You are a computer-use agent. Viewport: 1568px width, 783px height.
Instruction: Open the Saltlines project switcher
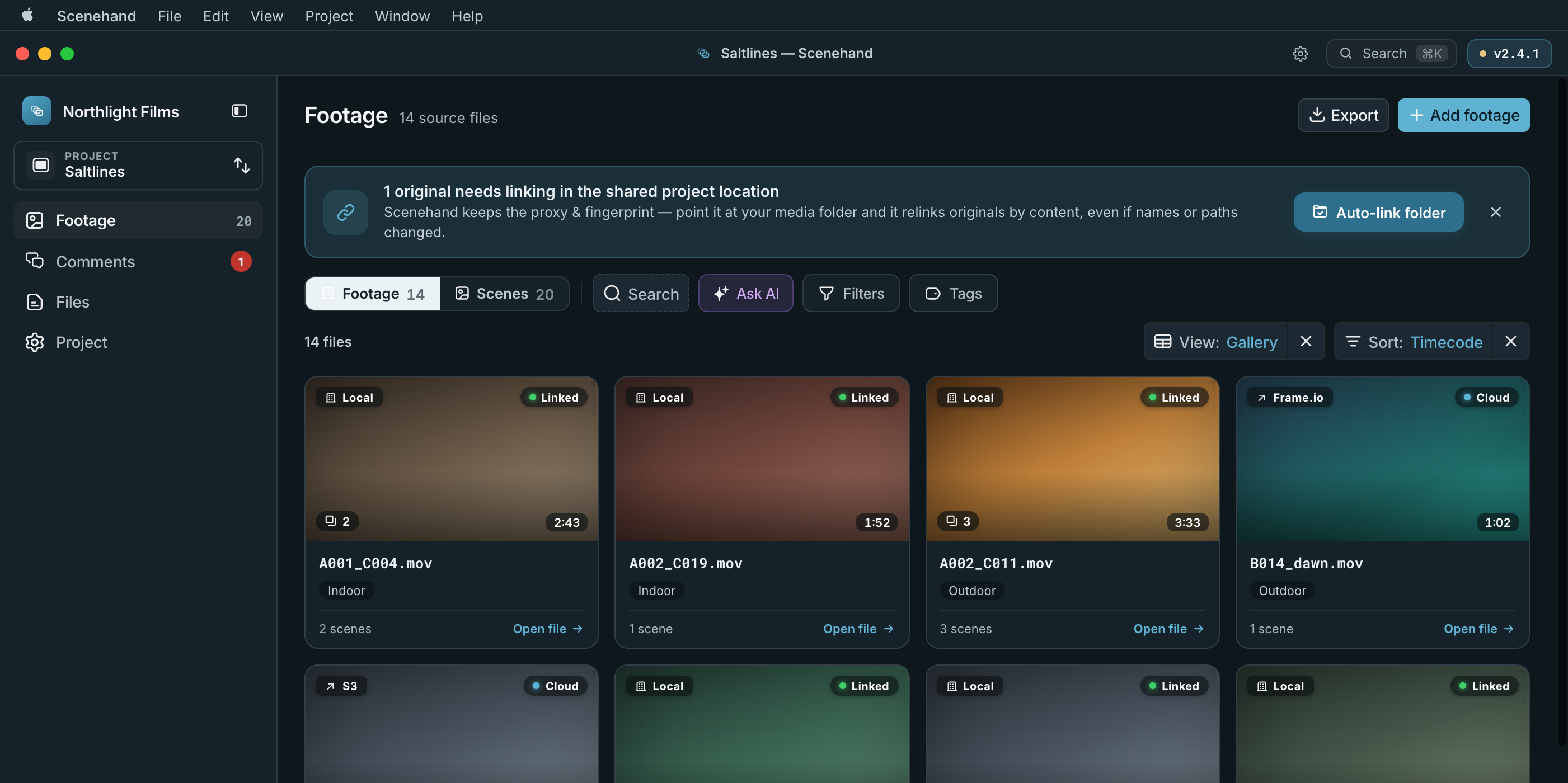click(x=138, y=165)
